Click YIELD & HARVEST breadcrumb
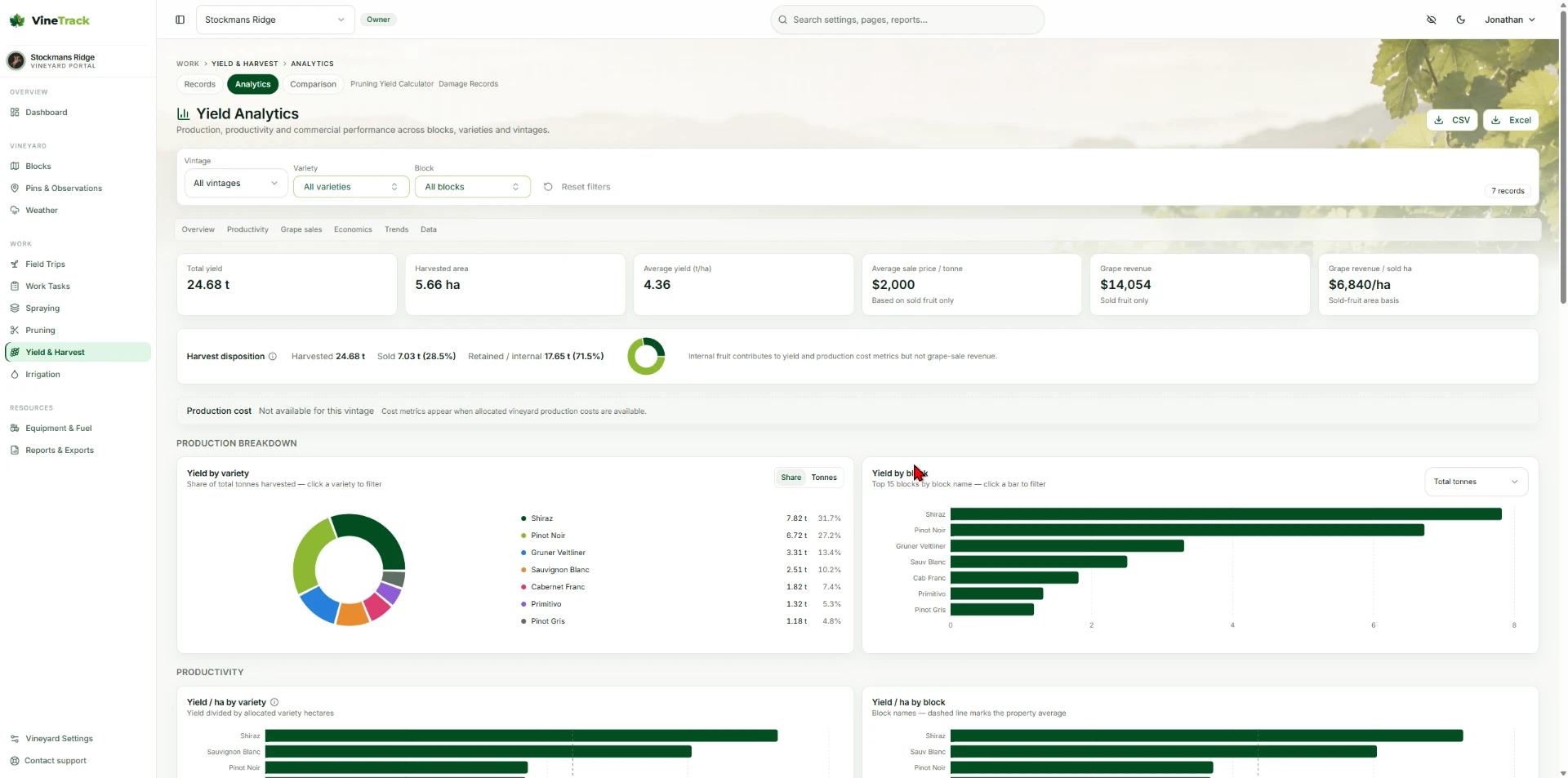This screenshot has width=1568, height=778. 245,64
